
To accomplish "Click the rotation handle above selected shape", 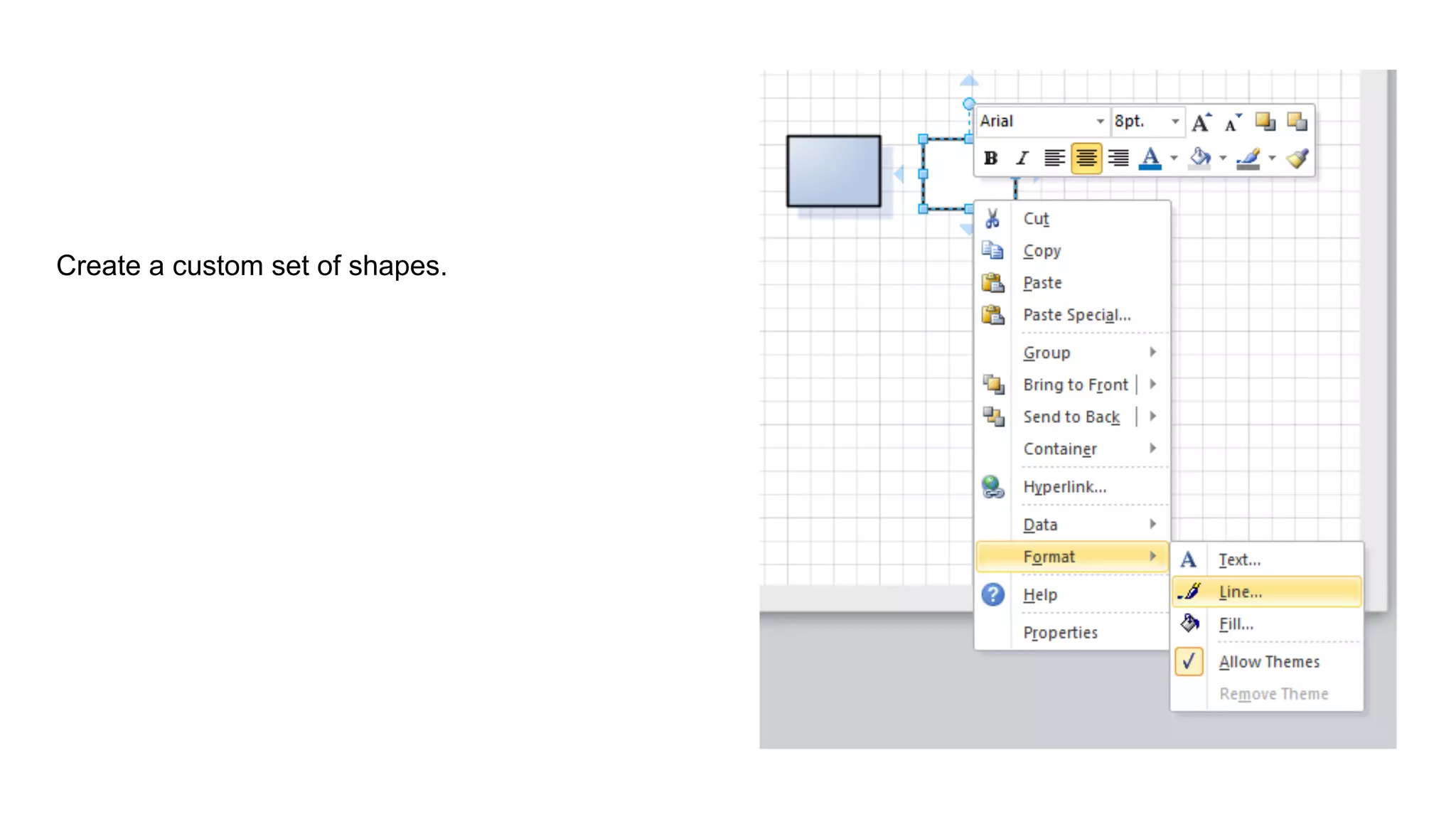I will pos(968,104).
